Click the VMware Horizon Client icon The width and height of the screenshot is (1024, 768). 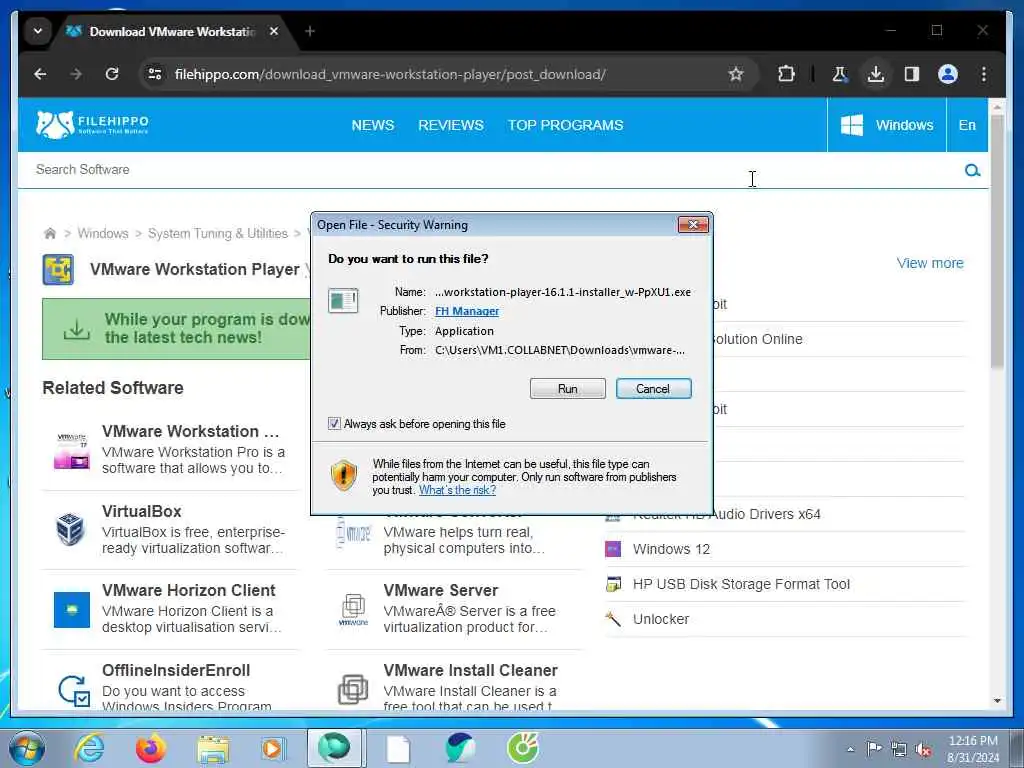click(x=72, y=610)
